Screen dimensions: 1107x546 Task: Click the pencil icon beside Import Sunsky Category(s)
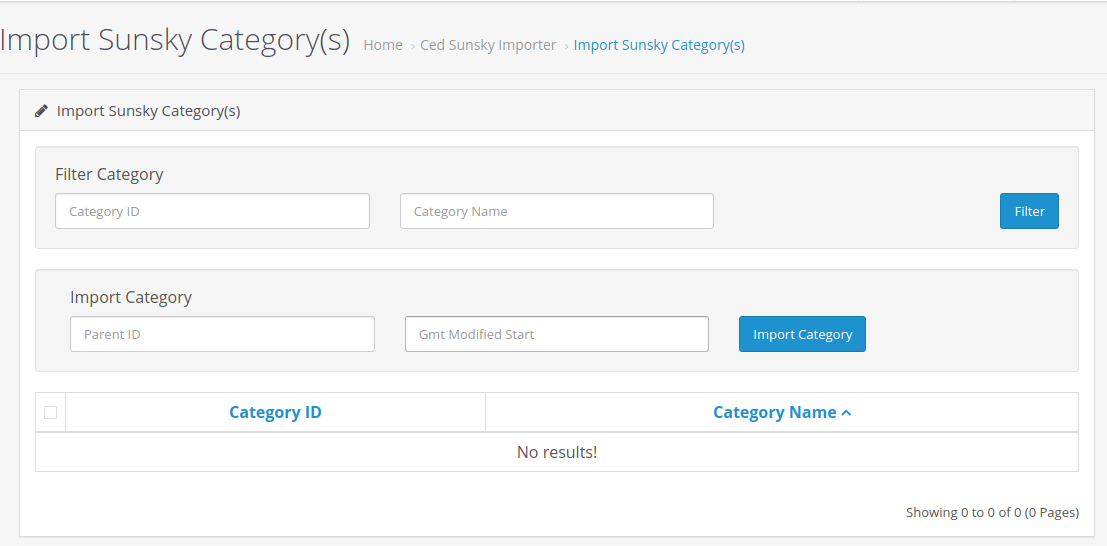point(41,111)
